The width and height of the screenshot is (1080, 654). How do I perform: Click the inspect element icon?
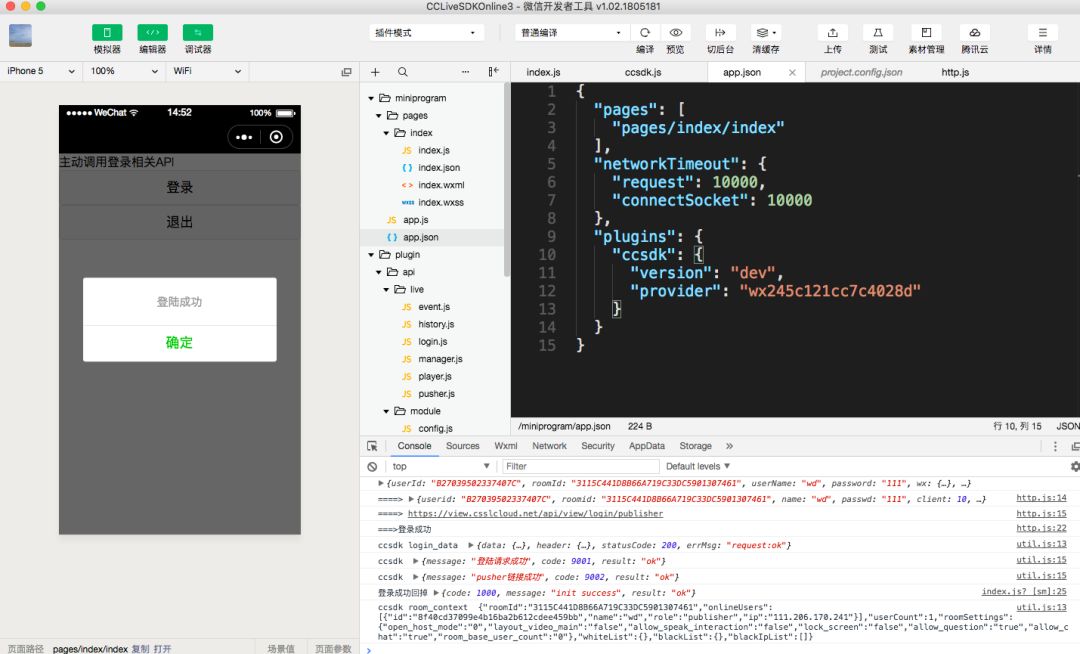click(372, 446)
